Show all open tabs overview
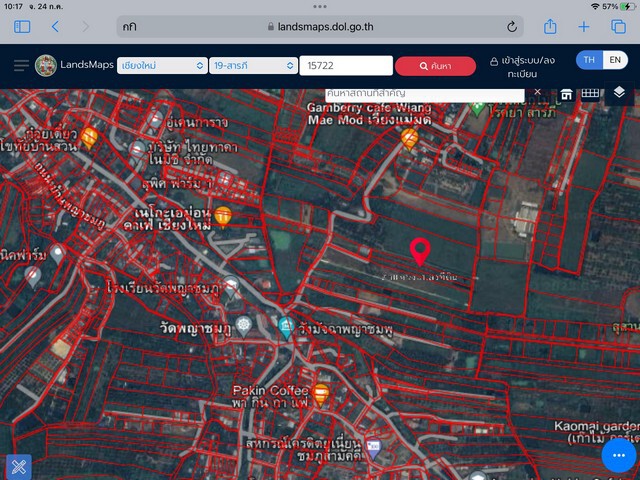The height and width of the screenshot is (480, 640). point(618,27)
